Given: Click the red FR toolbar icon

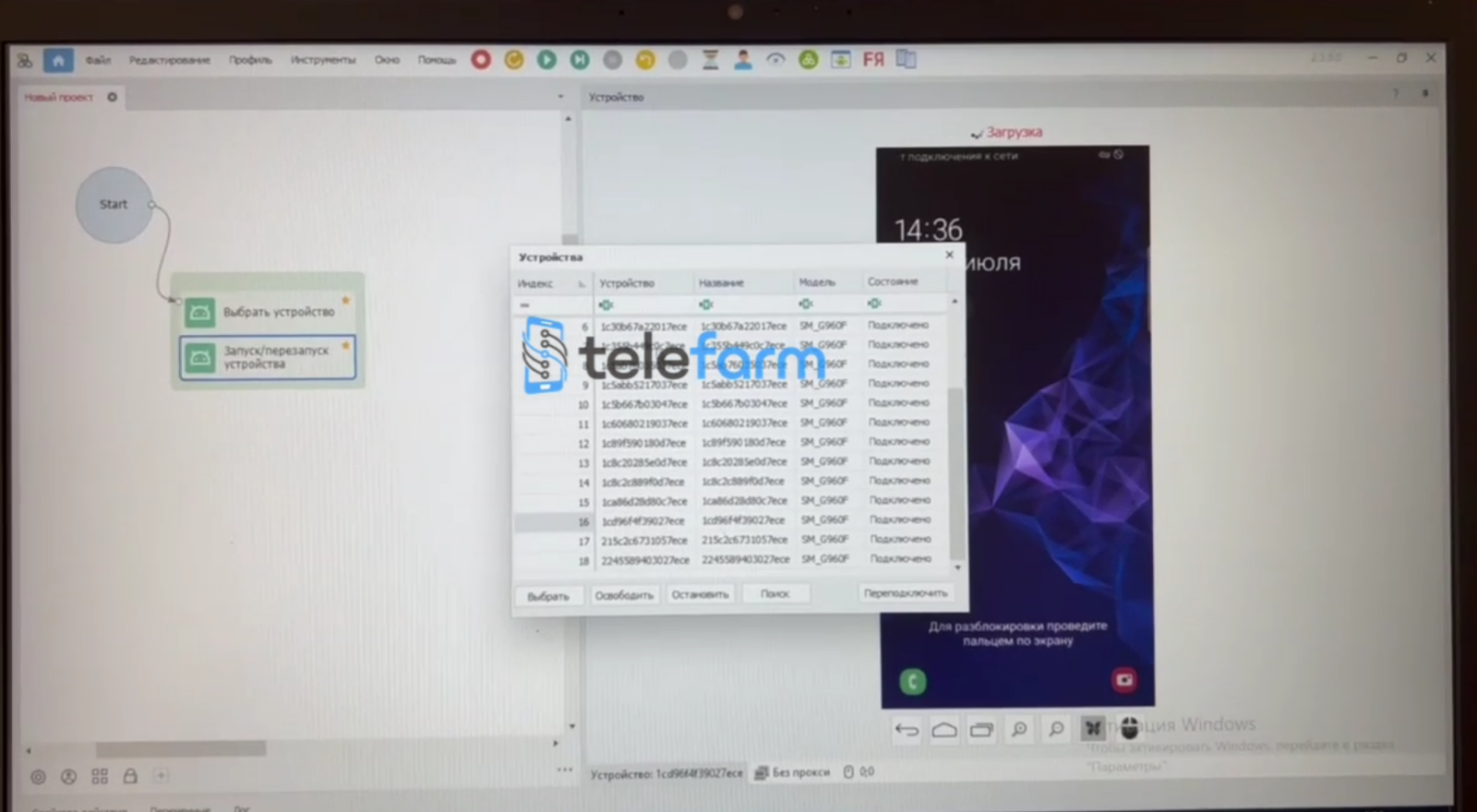Looking at the screenshot, I should [873, 60].
